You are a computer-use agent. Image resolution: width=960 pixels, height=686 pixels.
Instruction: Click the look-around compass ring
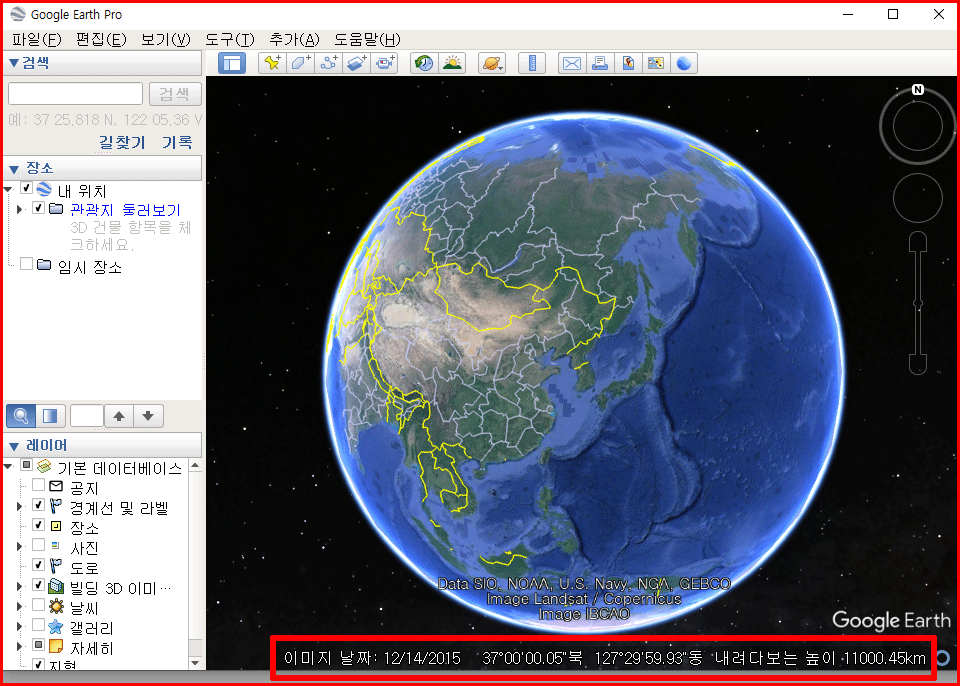coord(918,126)
